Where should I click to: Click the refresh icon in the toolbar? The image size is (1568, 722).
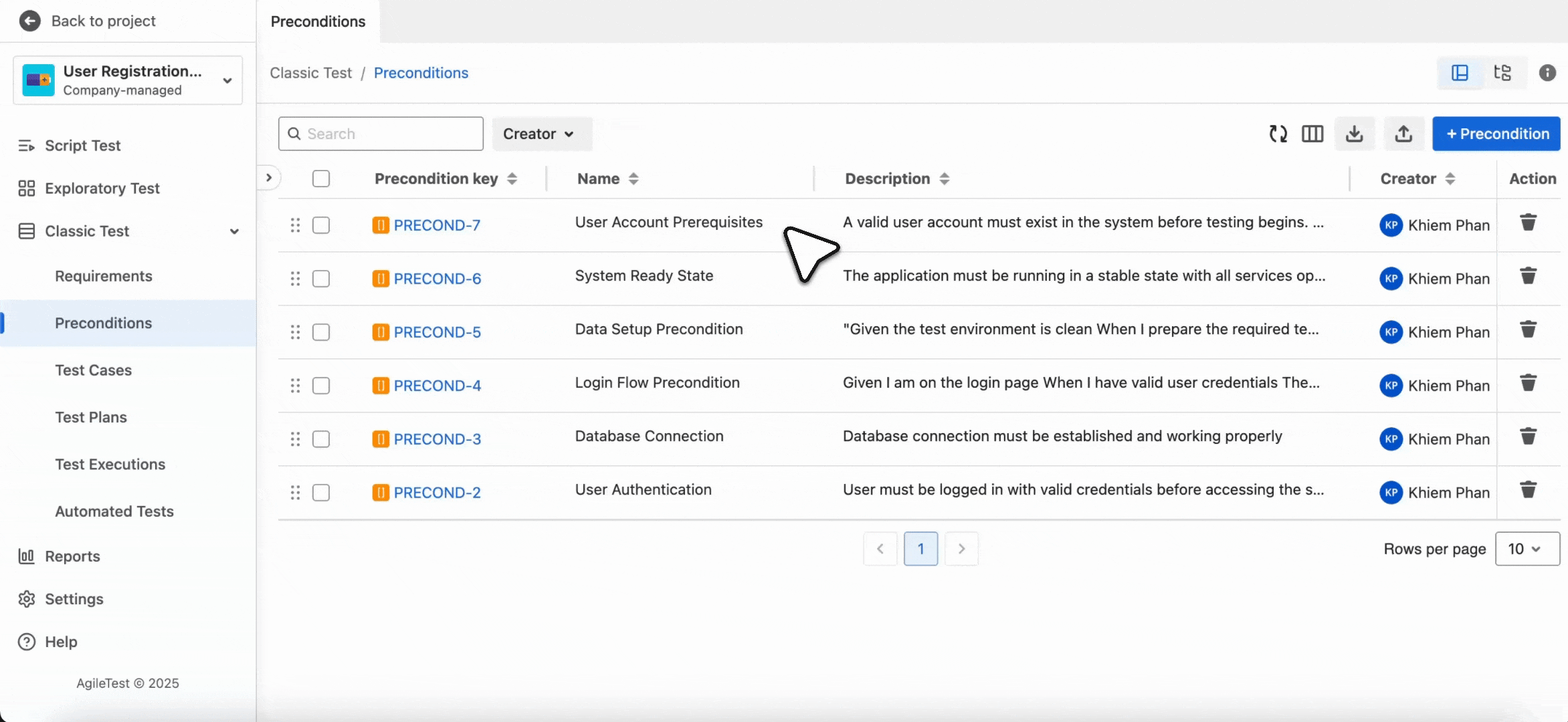tap(1278, 134)
